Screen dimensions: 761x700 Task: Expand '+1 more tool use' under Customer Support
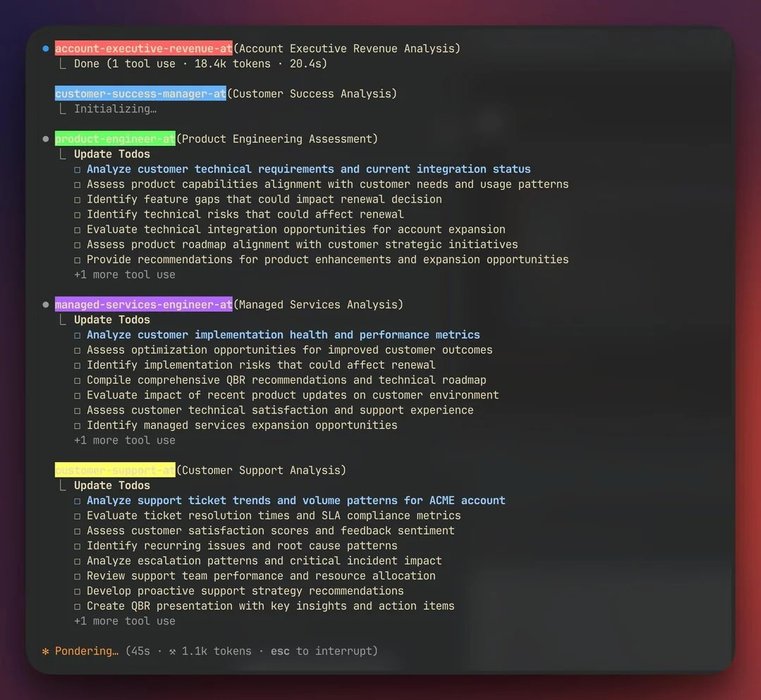click(x=125, y=621)
